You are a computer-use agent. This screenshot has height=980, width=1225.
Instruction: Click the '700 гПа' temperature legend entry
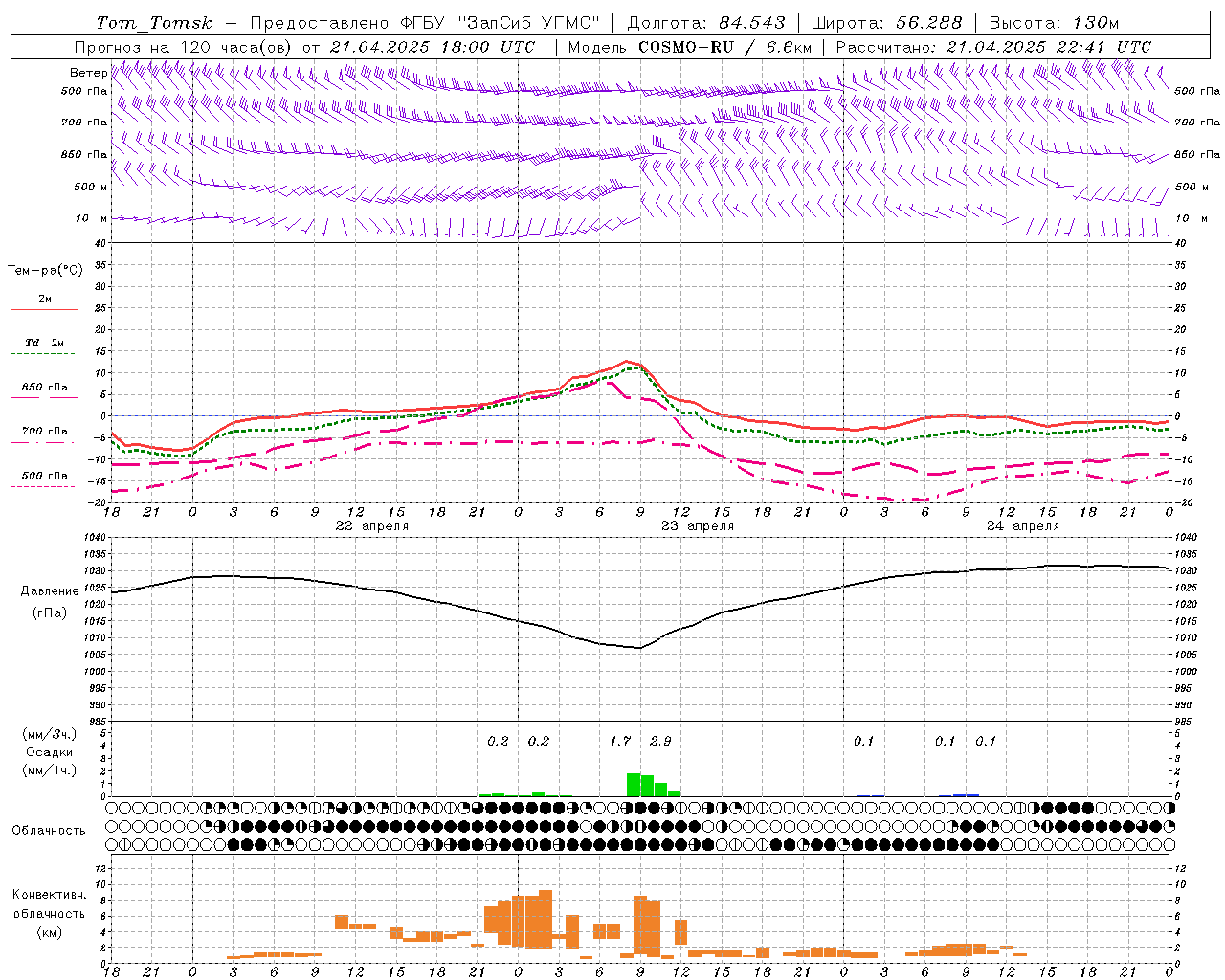(45, 431)
